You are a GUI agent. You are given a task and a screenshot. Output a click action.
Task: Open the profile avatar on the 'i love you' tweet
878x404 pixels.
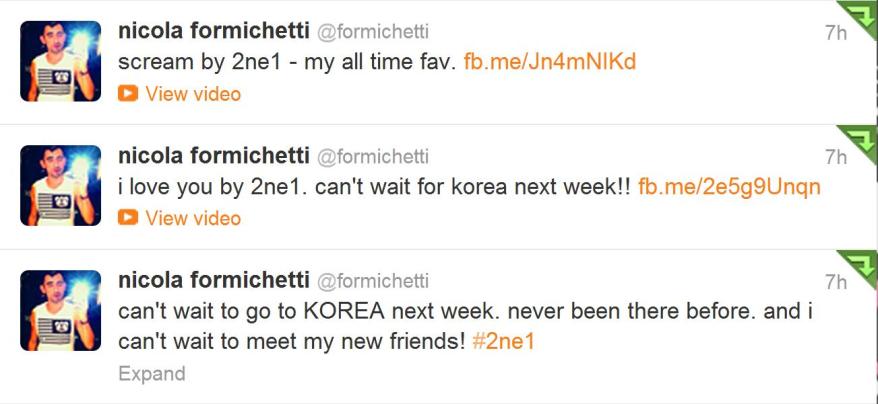point(61,186)
